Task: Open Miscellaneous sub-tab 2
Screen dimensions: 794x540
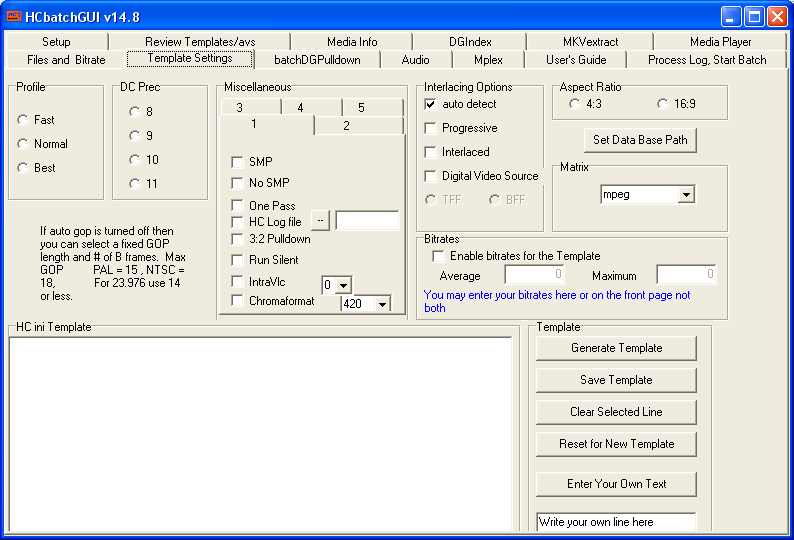Action: point(359,126)
